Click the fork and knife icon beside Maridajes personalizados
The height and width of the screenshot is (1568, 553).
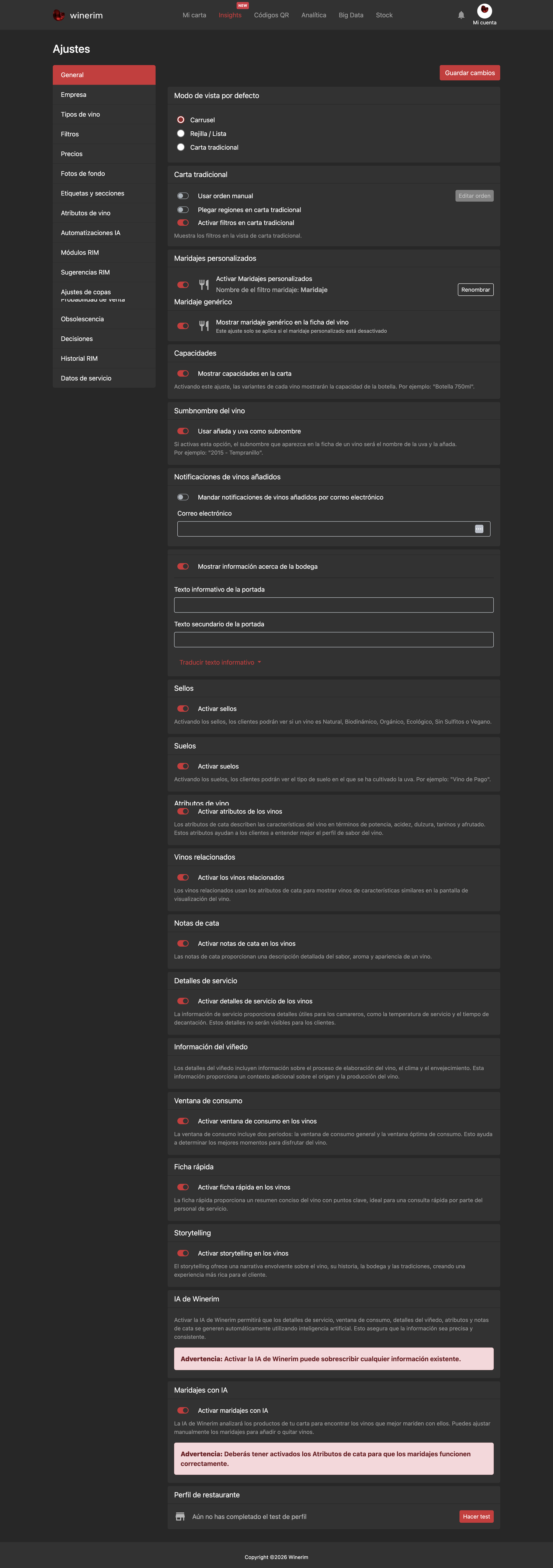[x=204, y=284]
